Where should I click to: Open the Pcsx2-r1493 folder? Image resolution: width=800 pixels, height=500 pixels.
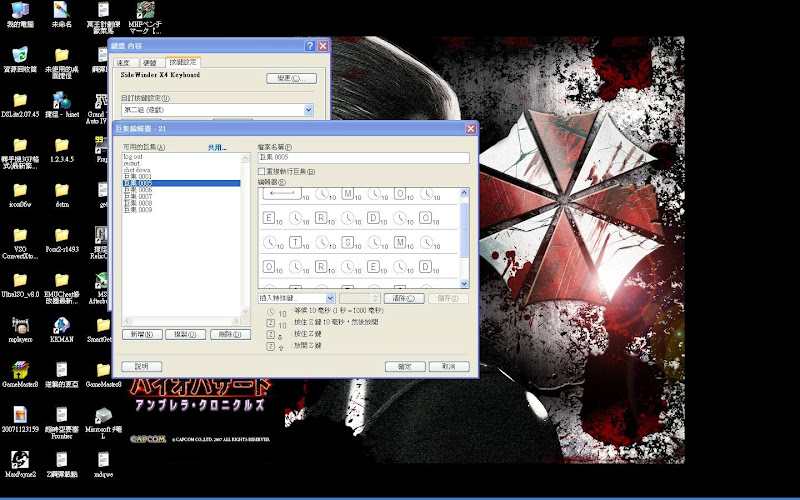tap(62, 239)
